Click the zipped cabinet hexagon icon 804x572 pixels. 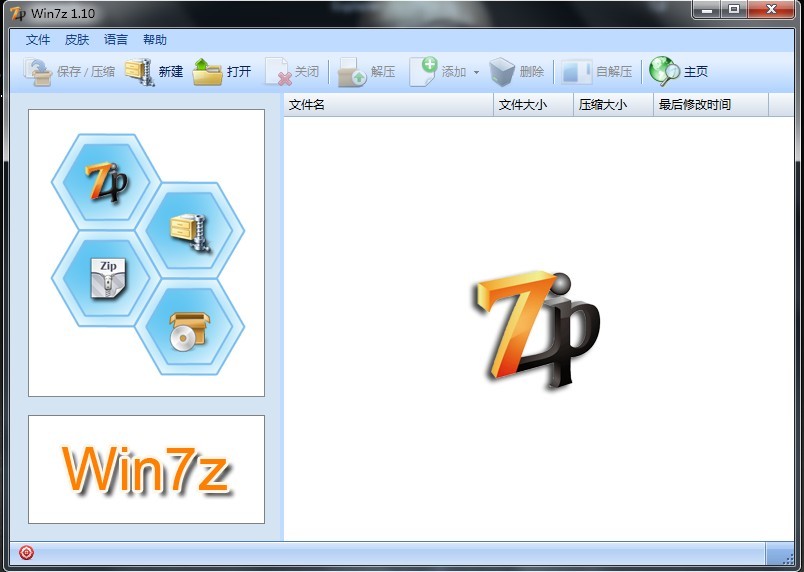coord(190,231)
